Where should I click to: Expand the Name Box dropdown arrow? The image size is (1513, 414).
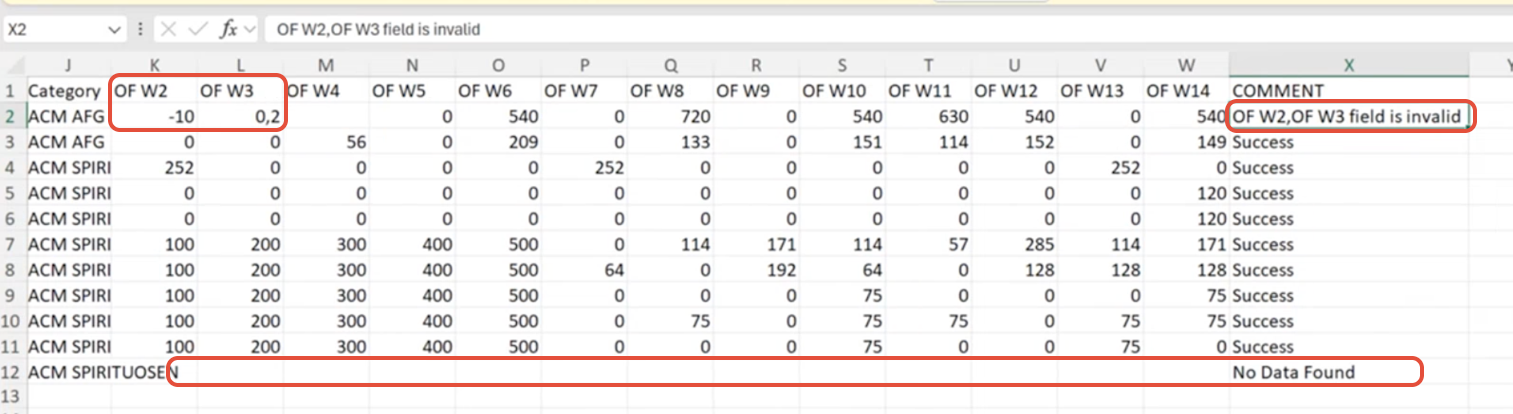[113, 30]
